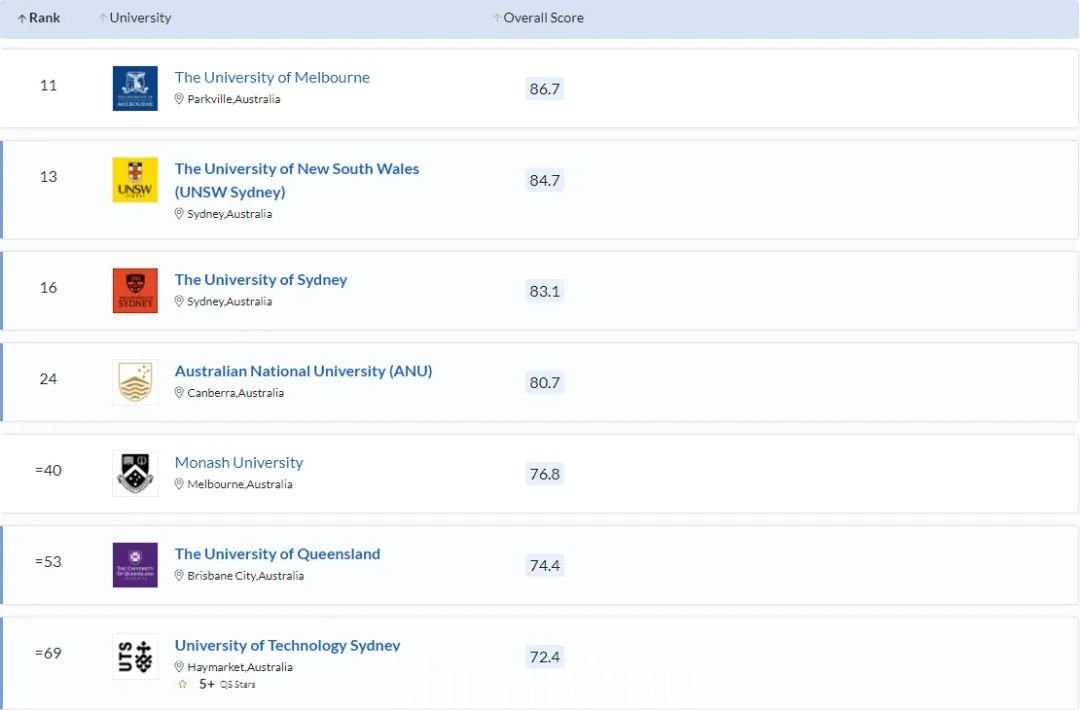
Task: Sort by Rank column header
Action: pos(39,18)
